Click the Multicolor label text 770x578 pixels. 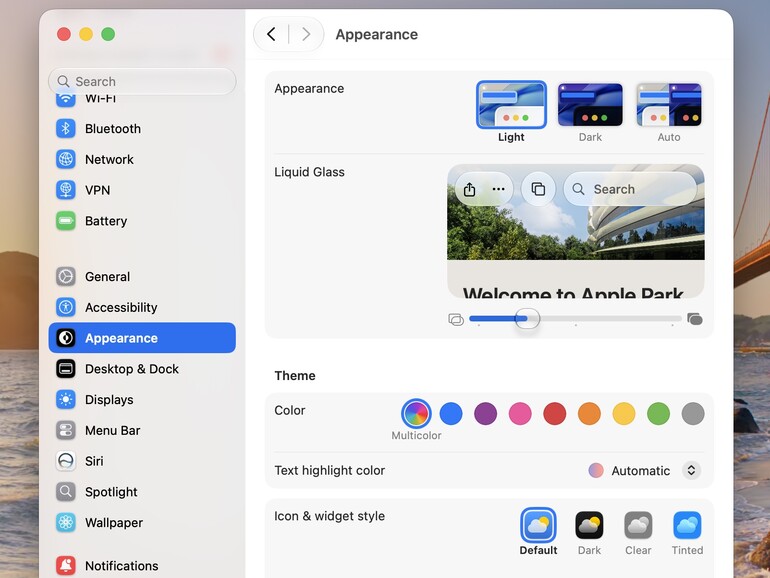pos(416,436)
